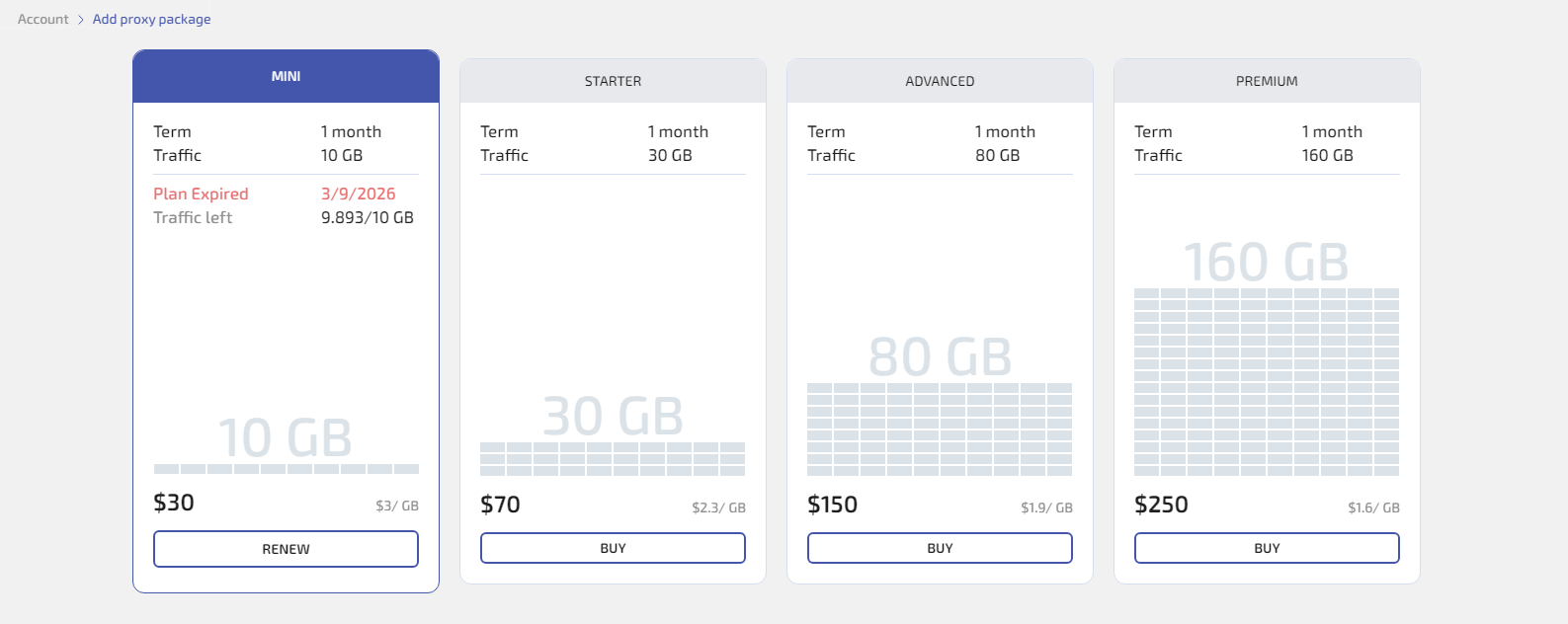Go to Account breadcrumb link

(43, 19)
